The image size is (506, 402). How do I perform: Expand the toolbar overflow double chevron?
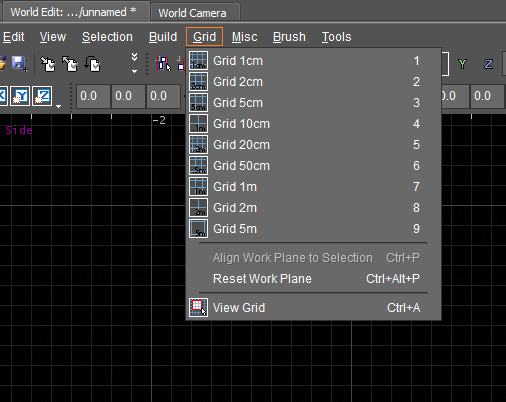pos(134,57)
